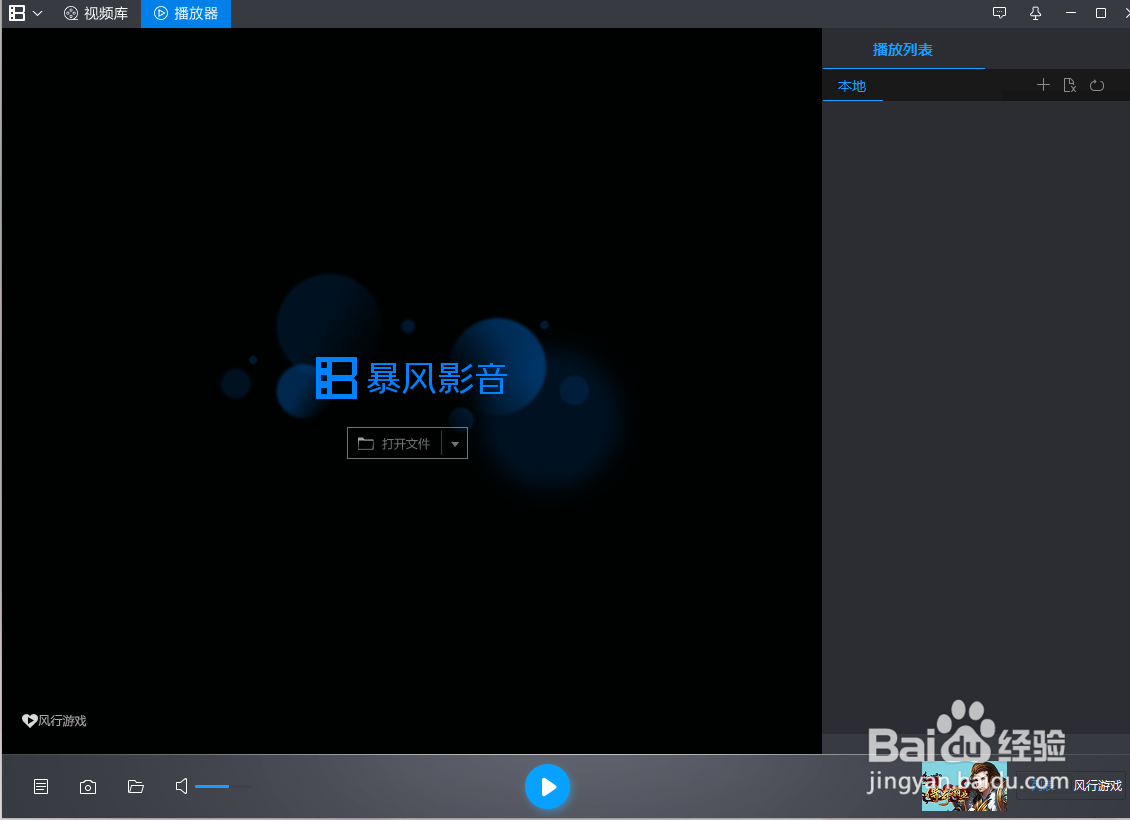Expand the 打开文件 dropdown arrow

(x=455, y=444)
